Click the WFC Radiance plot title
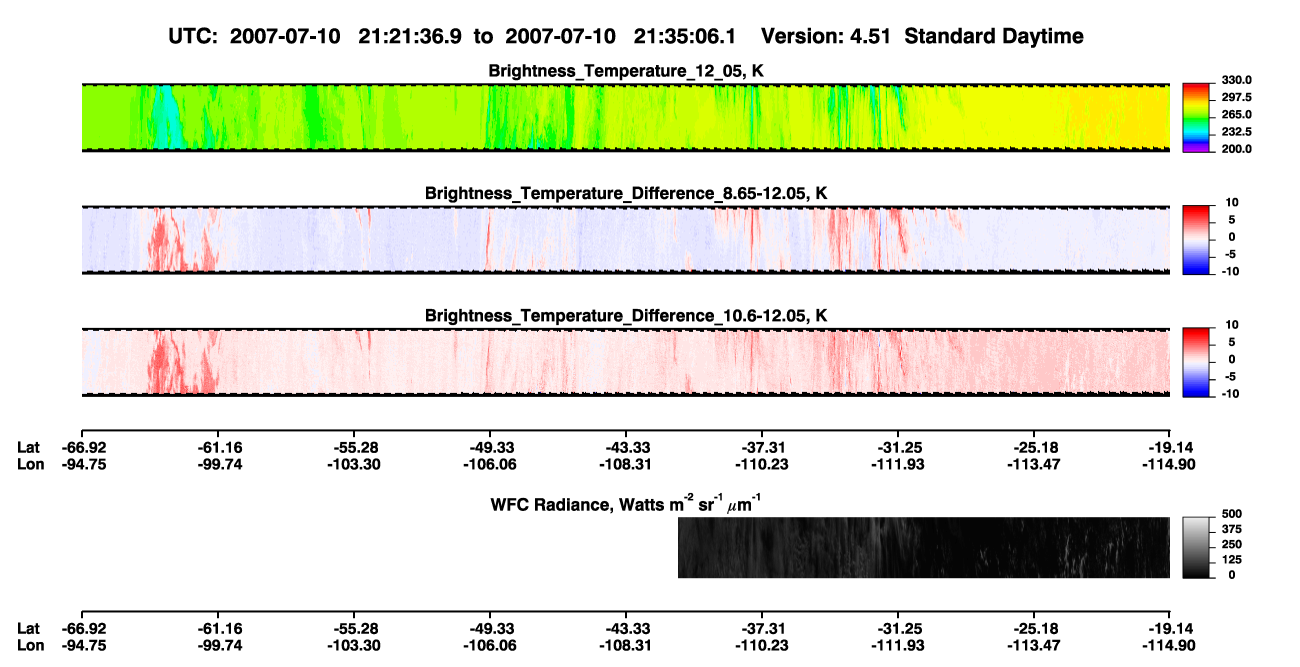The image size is (1300, 667). tap(626, 503)
